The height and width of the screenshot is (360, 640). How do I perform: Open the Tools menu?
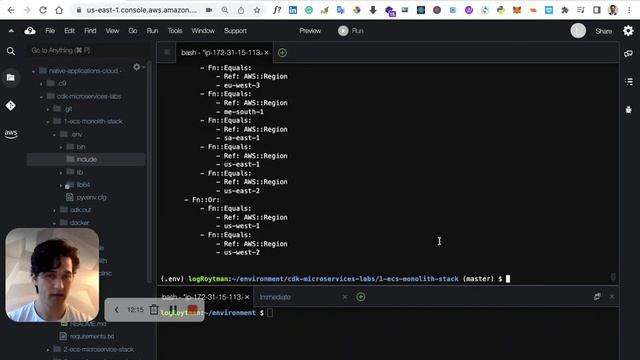(x=175, y=31)
